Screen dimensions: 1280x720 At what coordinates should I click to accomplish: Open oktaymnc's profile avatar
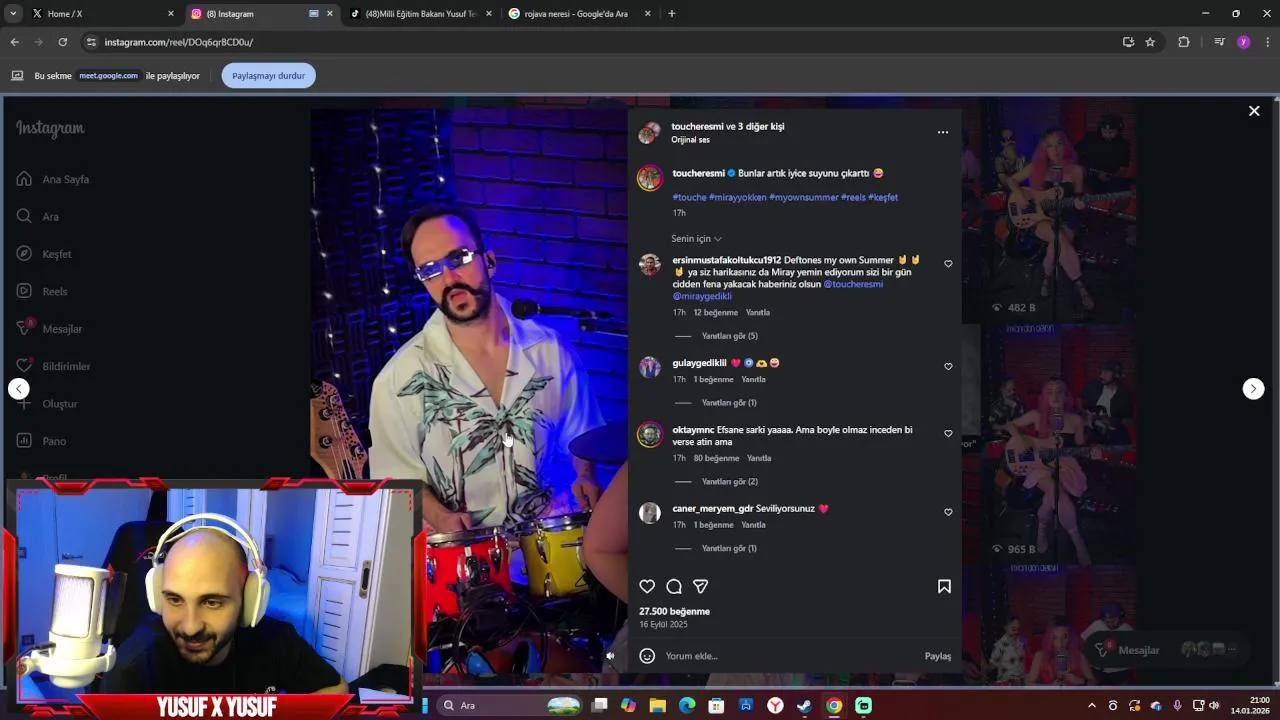pyautogui.click(x=650, y=435)
